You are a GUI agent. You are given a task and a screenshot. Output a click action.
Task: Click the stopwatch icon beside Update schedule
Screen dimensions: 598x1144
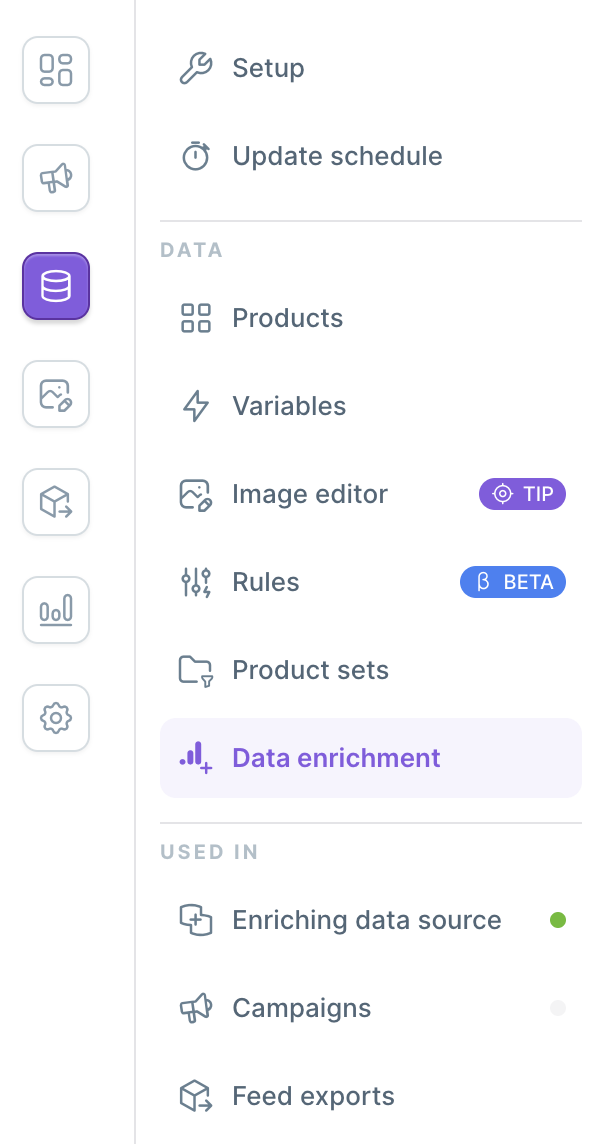pyautogui.click(x=196, y=156)
